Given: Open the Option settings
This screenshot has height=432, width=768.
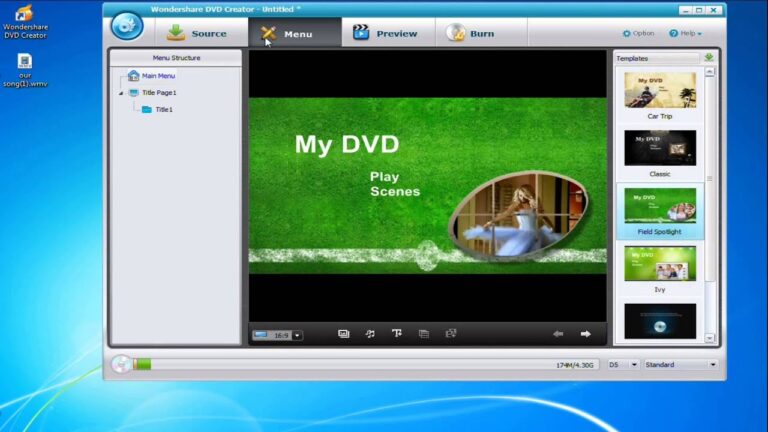Looking at the screenshot, I should point(638,33).
